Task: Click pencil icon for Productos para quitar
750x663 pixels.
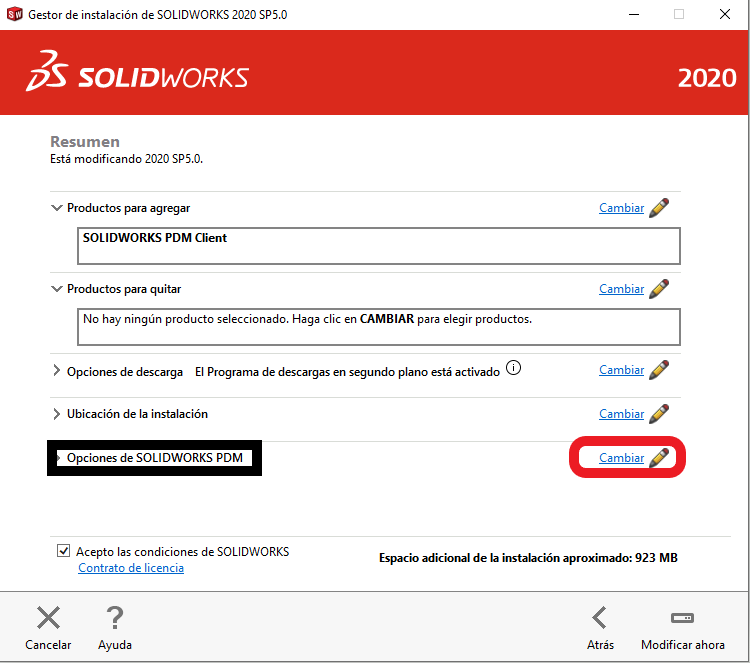Action: (659, 289)
